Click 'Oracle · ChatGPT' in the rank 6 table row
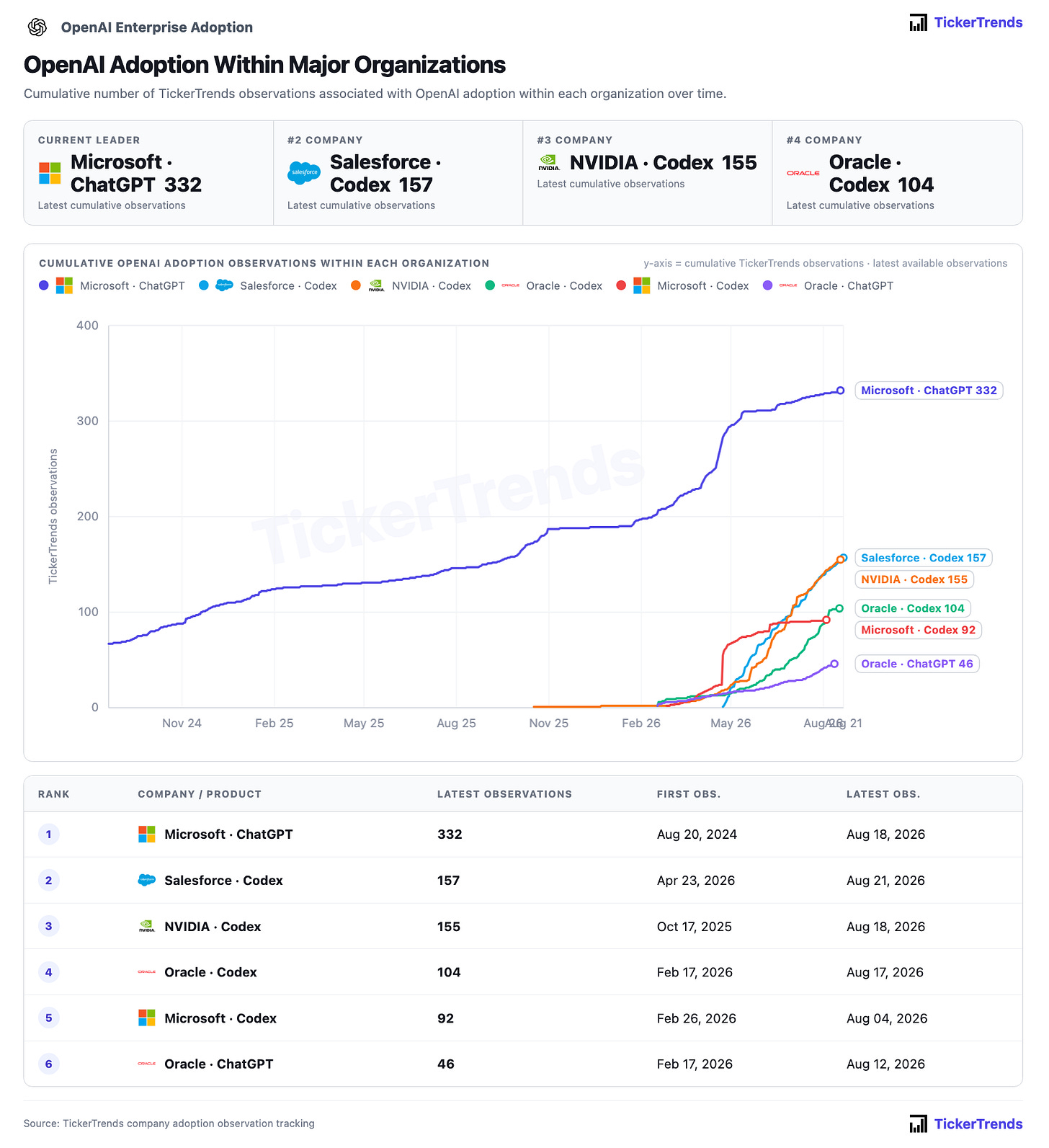 pyautogui.click(x=219, y=1064)
